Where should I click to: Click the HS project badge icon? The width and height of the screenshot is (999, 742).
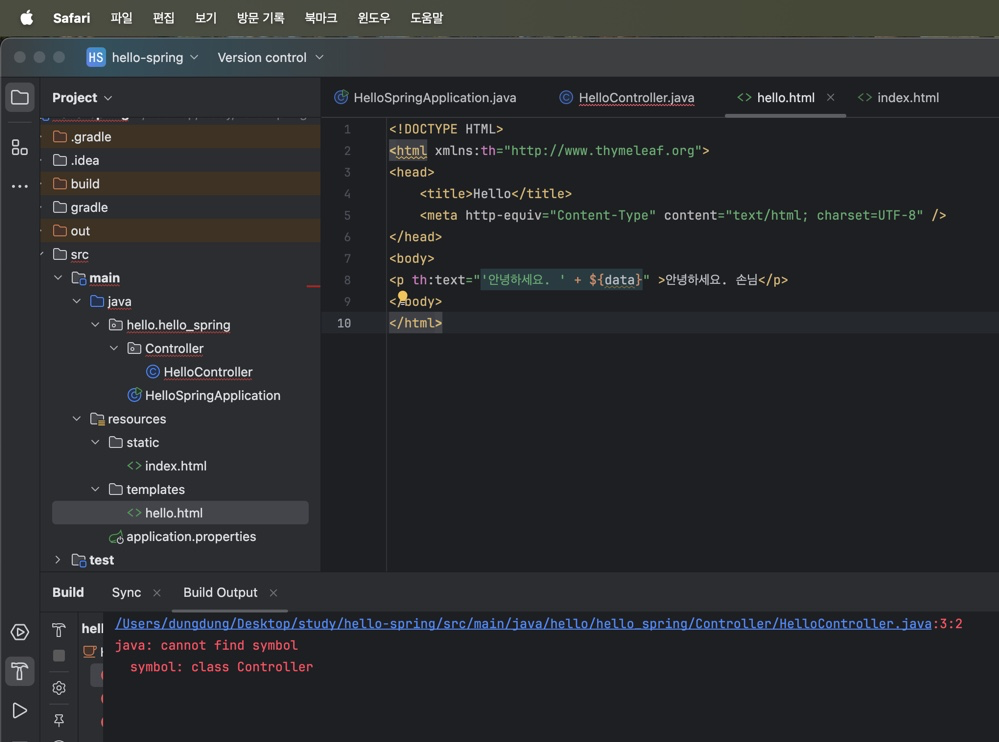click(96, 57)
